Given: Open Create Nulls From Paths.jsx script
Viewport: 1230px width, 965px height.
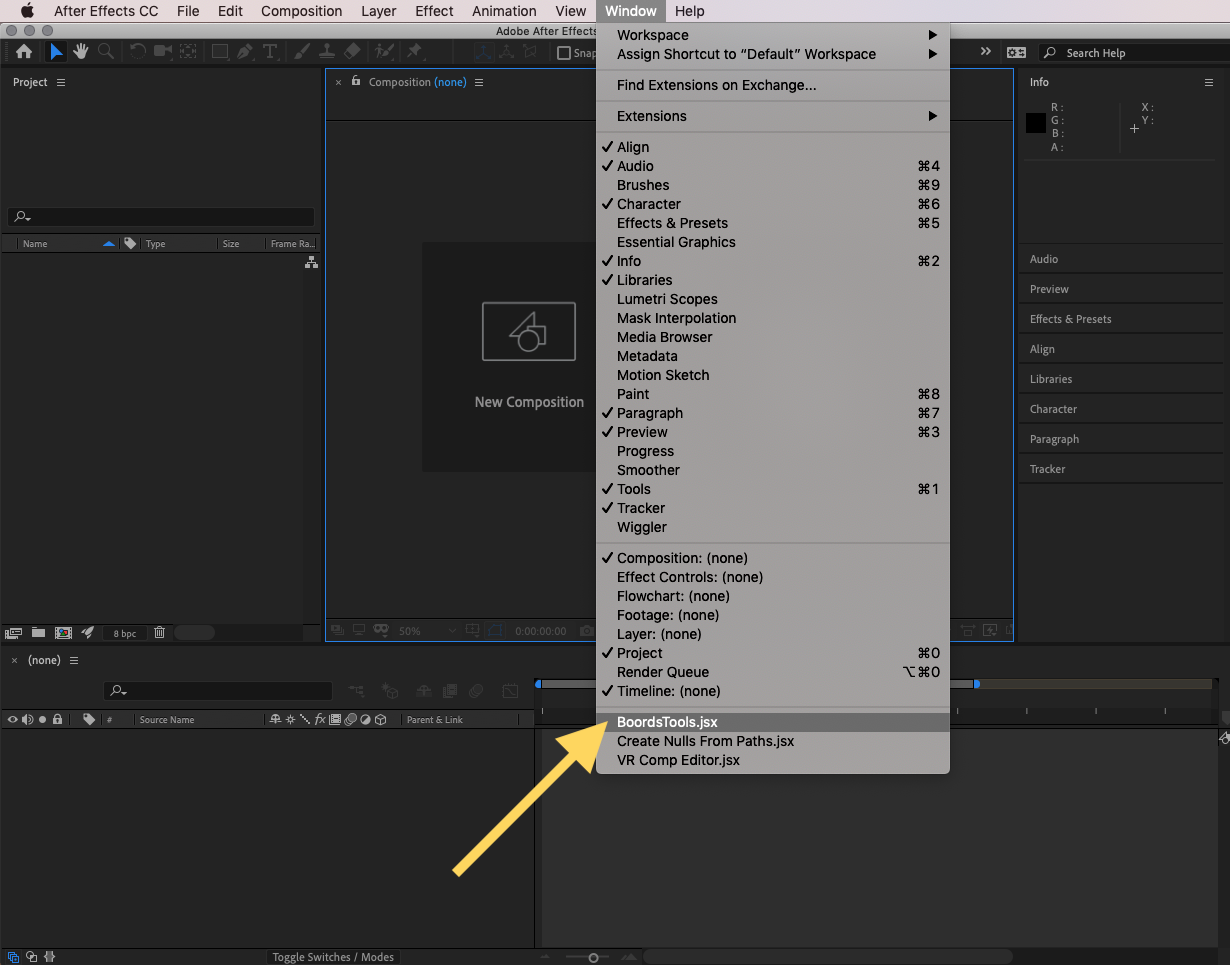Looking at the screenshot, I should click(772, 741).
